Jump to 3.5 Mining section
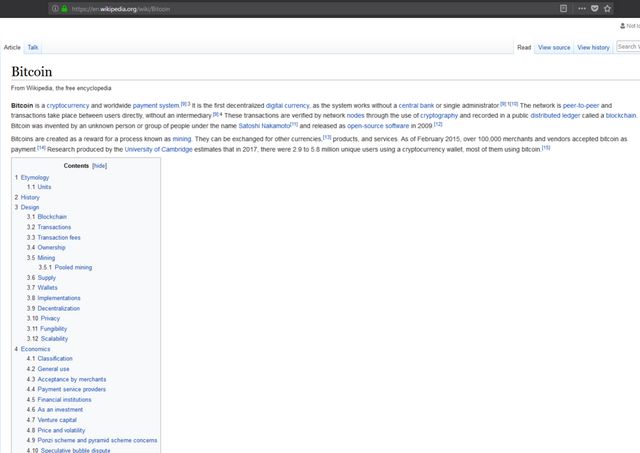 pos(41,258)
